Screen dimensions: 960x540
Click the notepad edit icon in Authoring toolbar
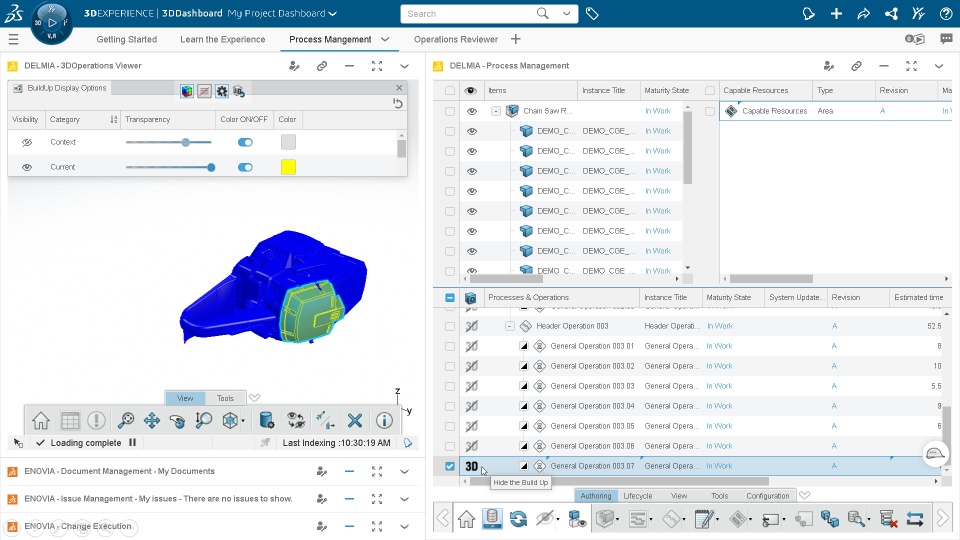point(704,519)
